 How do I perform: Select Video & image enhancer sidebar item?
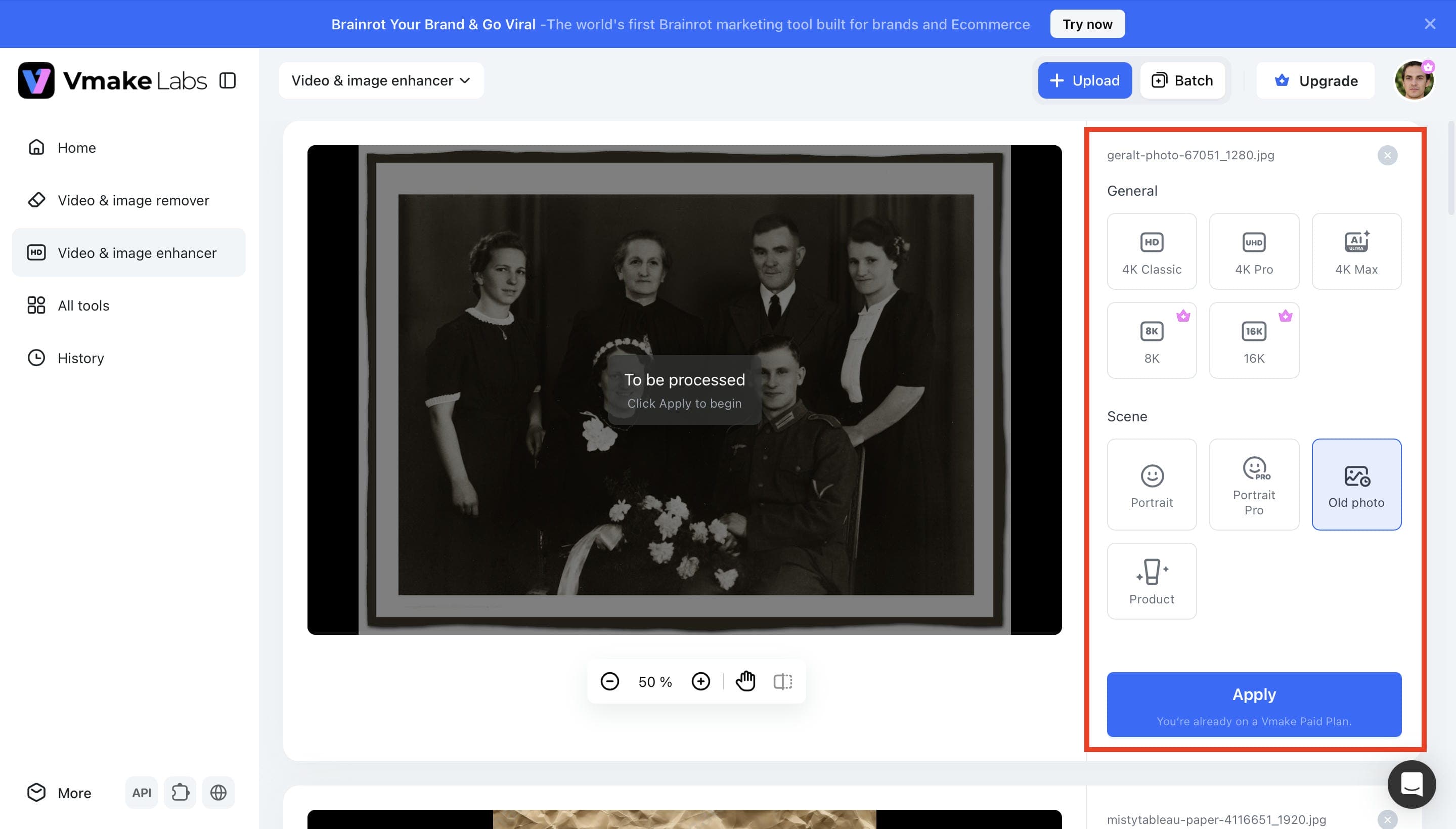[128, 253]
